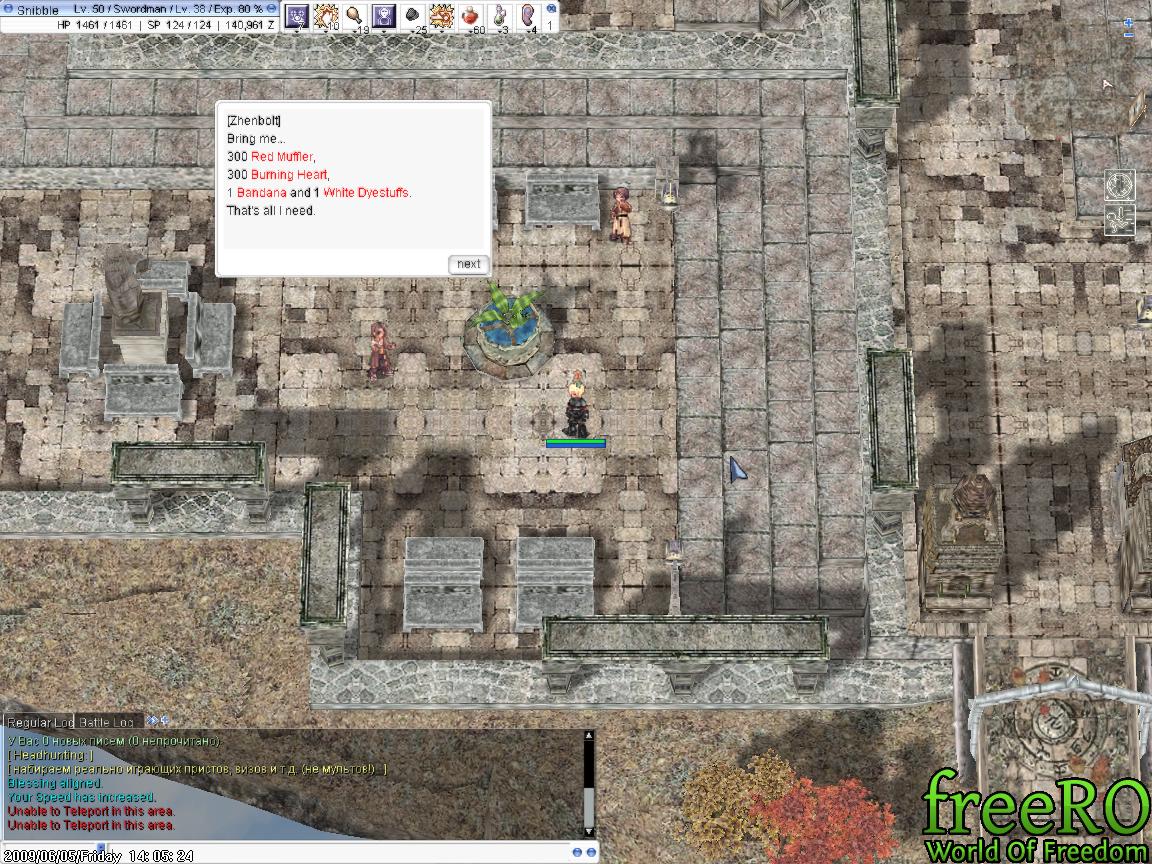This screenshot has height=864, width=1152.
Task: Toggle info window with right circle beside Exp
Action: 272,9
